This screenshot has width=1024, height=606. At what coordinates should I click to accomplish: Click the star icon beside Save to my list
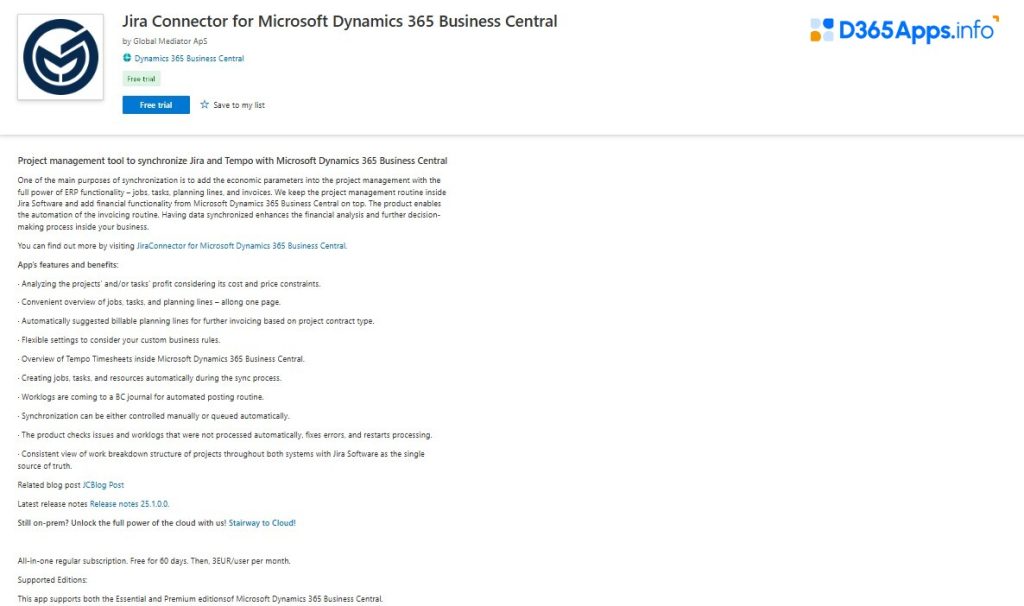[x=204, y=104]
